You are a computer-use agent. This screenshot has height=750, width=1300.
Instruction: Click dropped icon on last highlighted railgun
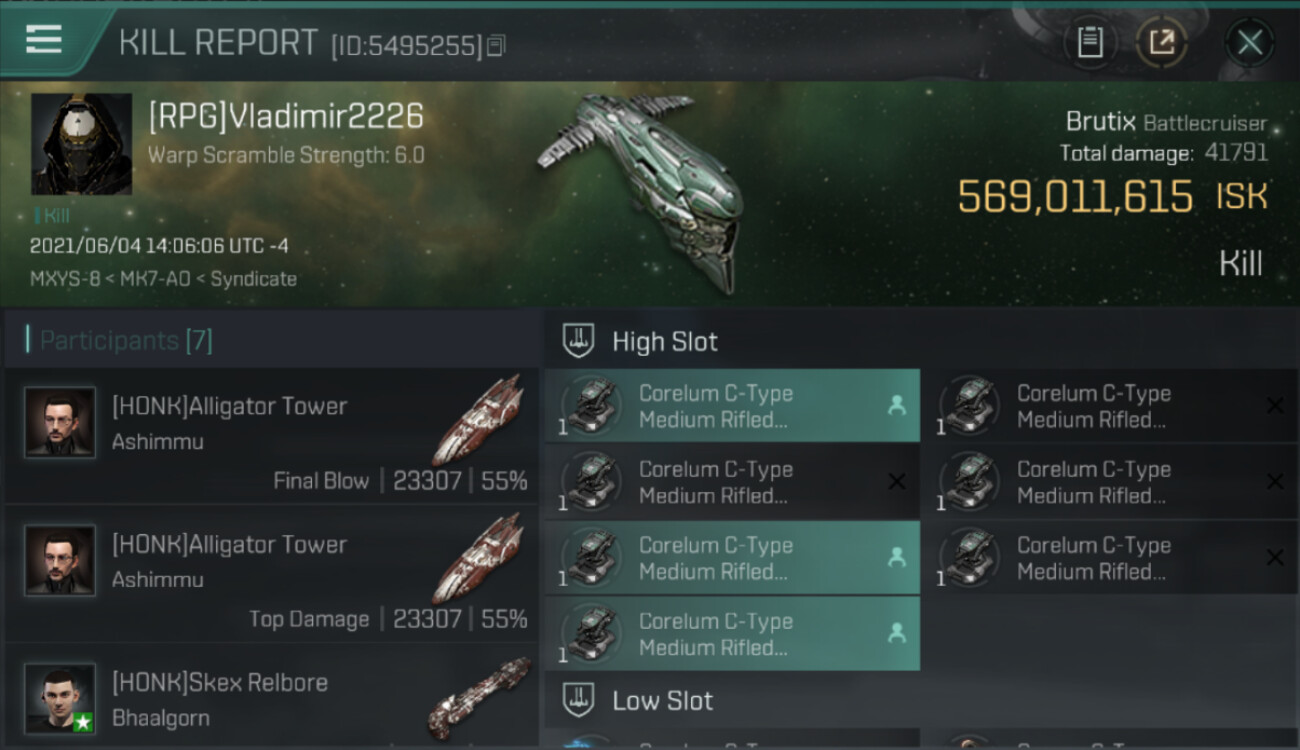(x=897, y=633)
